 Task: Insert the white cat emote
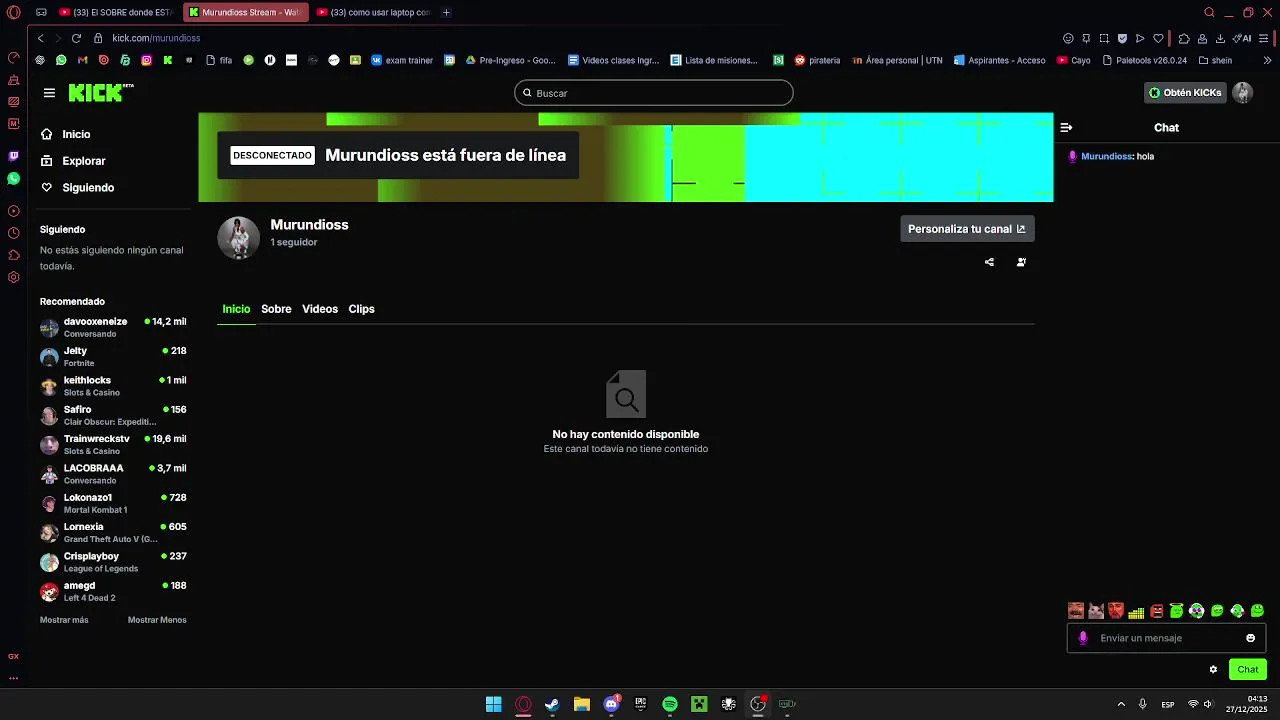coord(1096,611)
